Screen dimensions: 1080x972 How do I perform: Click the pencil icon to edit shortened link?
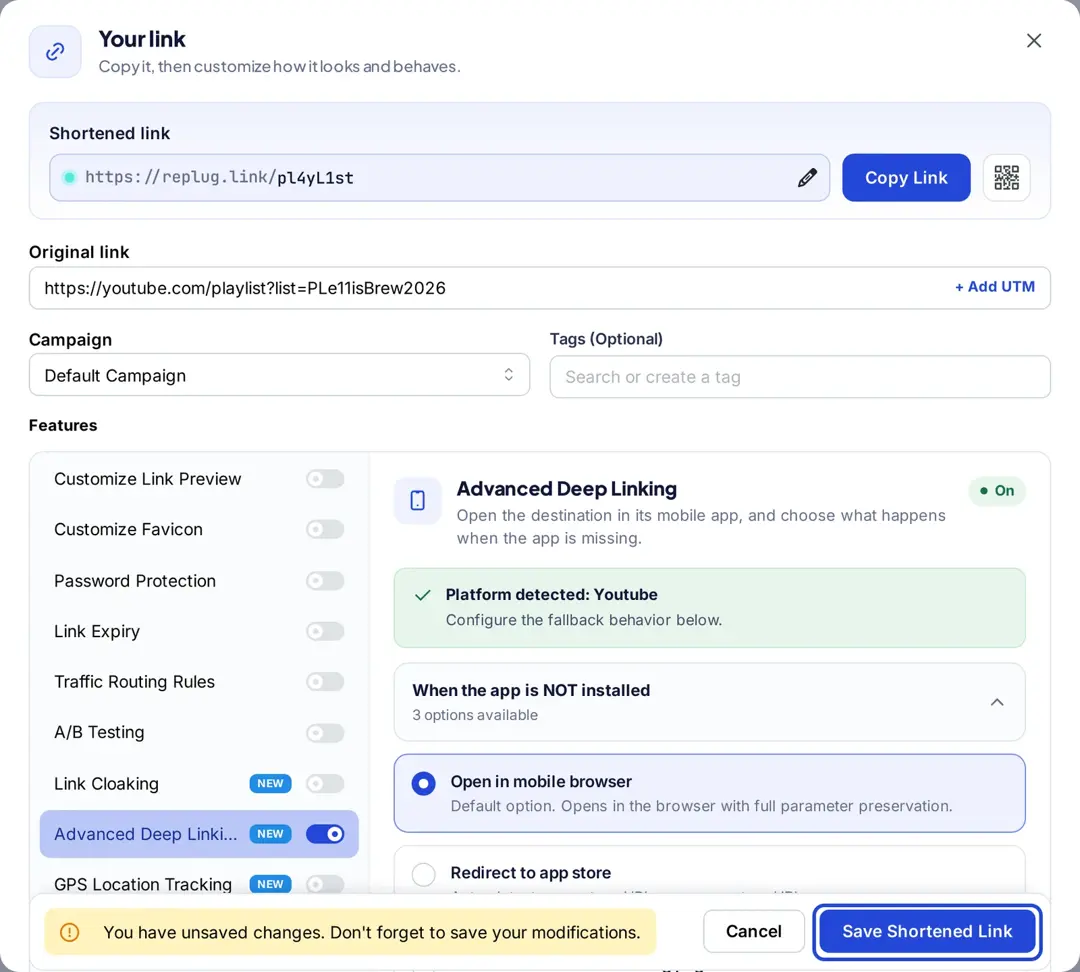[807, 178]
